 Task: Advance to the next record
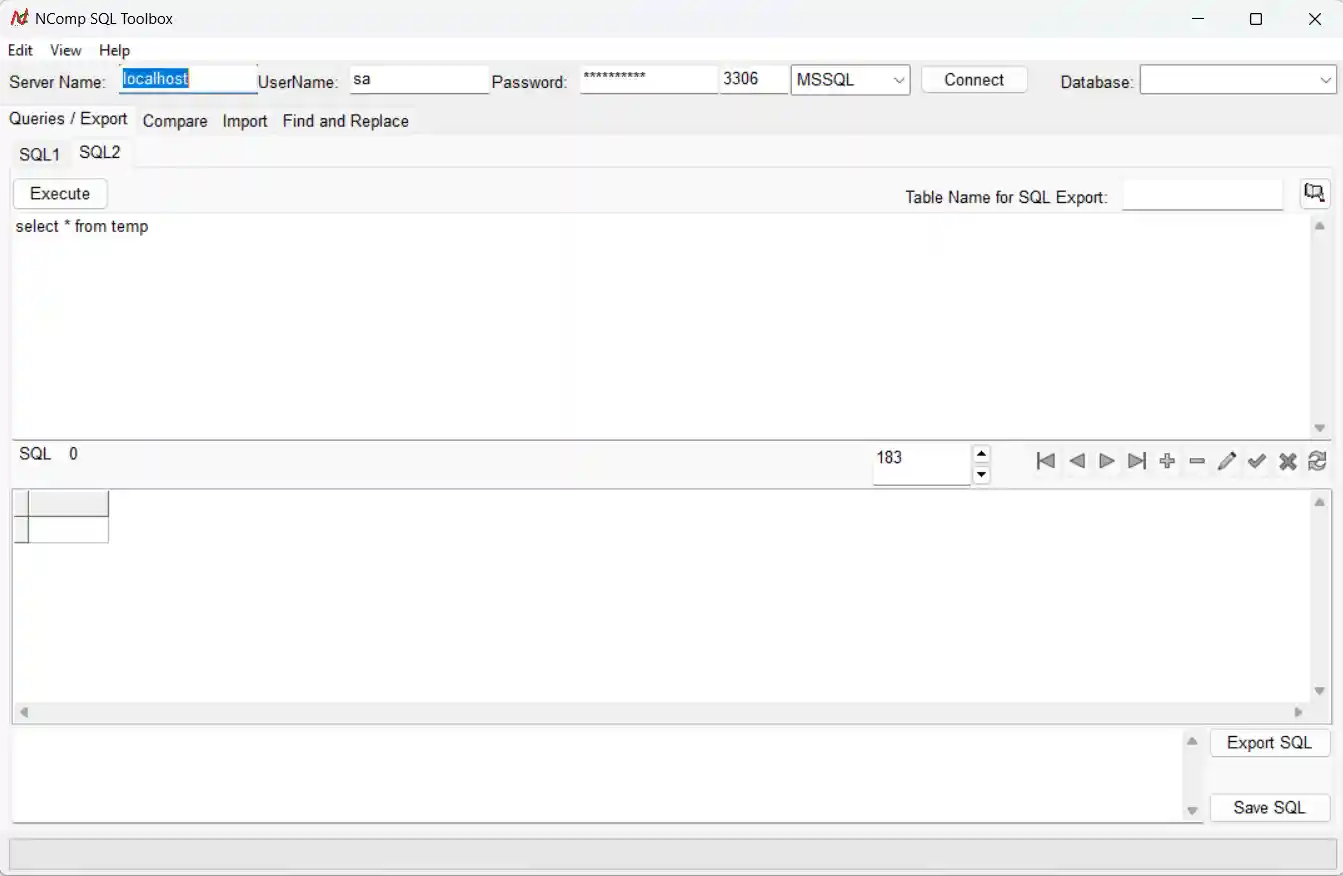pyautogui.click(x=1107, y=461)
